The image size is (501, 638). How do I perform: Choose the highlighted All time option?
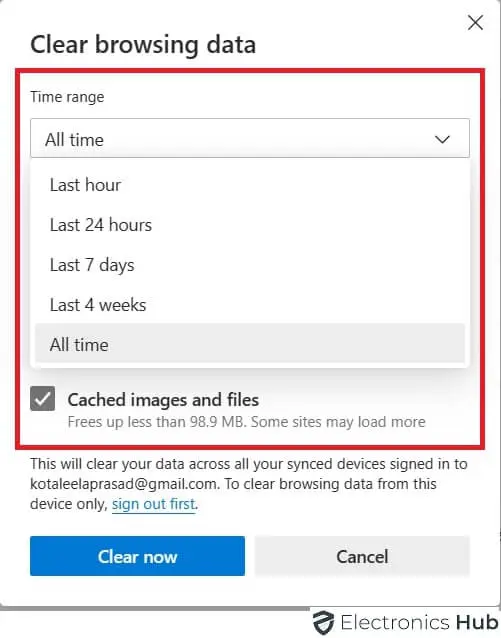click(250, 344)
